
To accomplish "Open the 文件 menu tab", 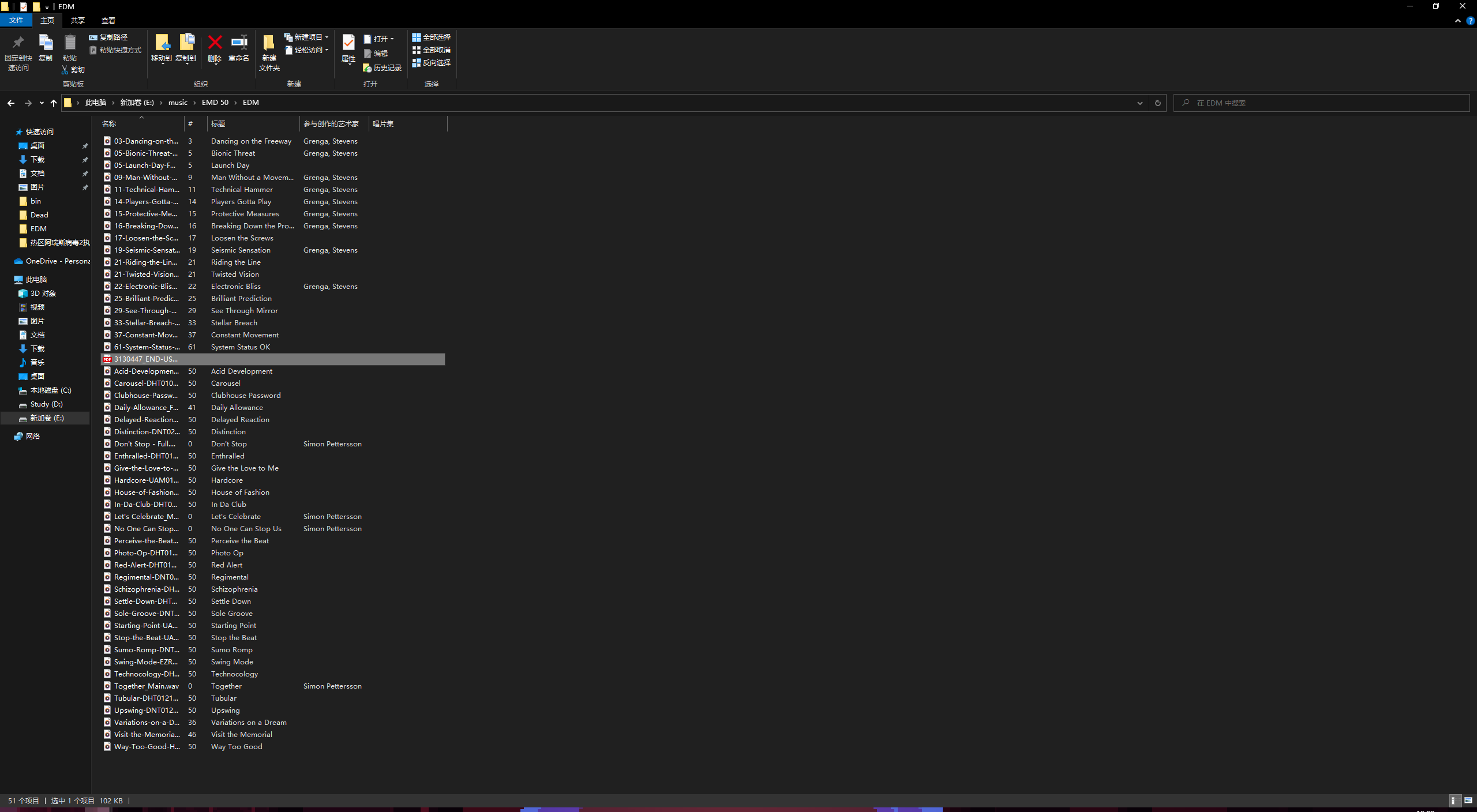I will pos(16,20).
